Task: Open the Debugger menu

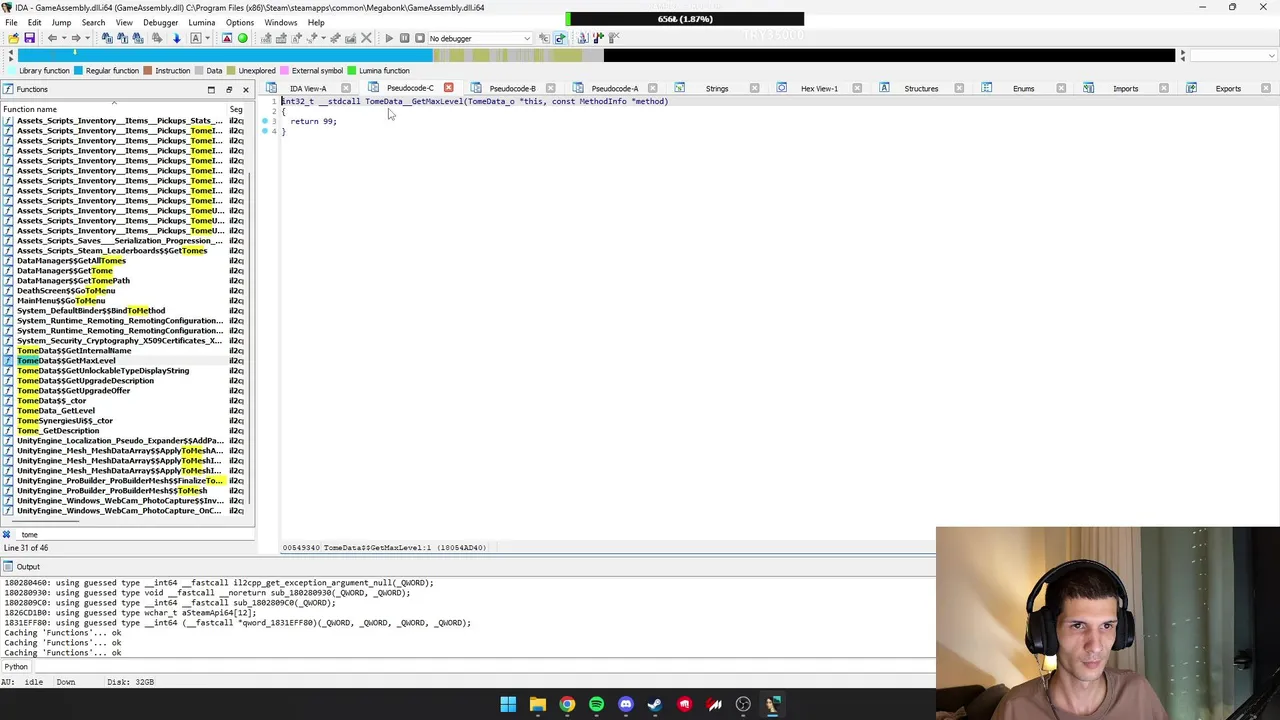Action: tap(160, 22)
